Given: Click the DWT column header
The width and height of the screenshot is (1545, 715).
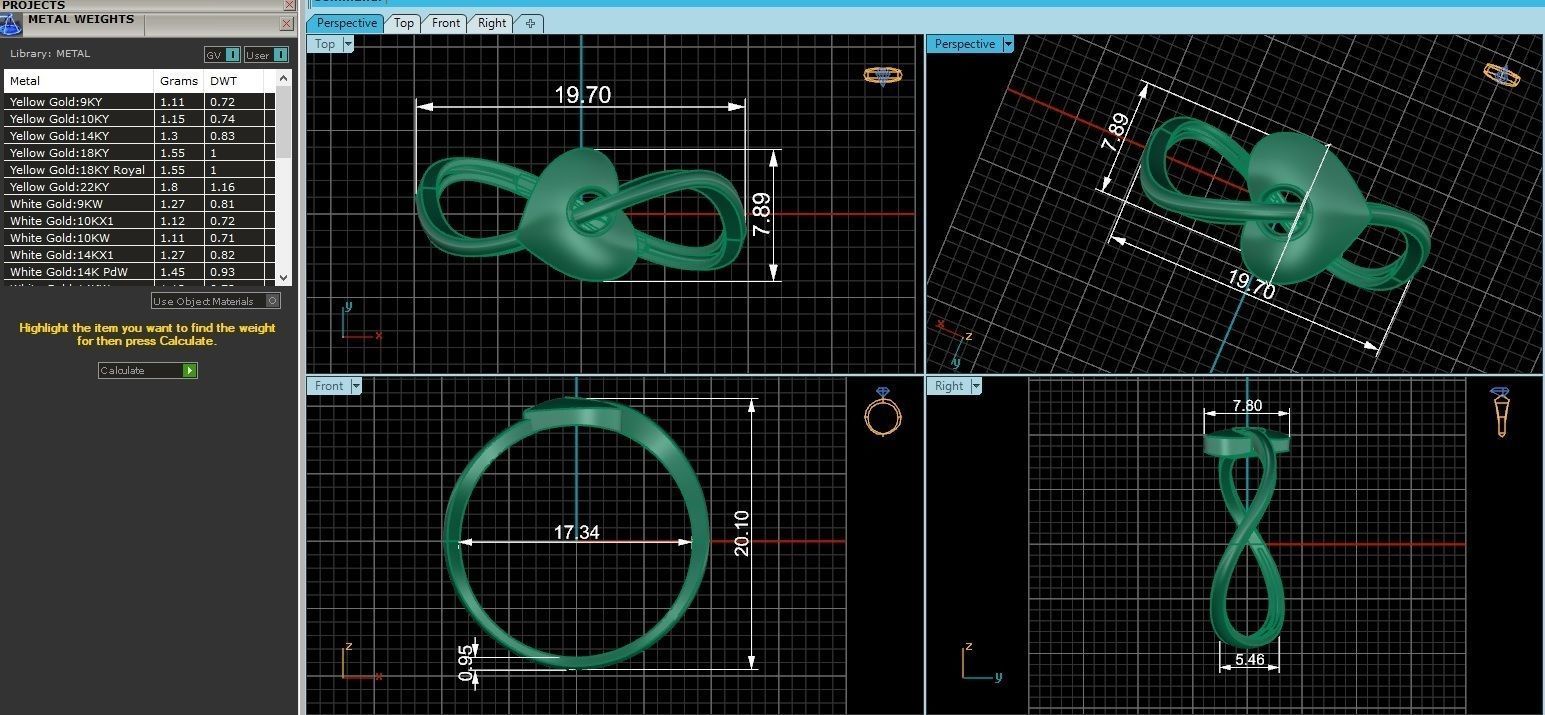Looking at the screenshot, I should point(234,81).
